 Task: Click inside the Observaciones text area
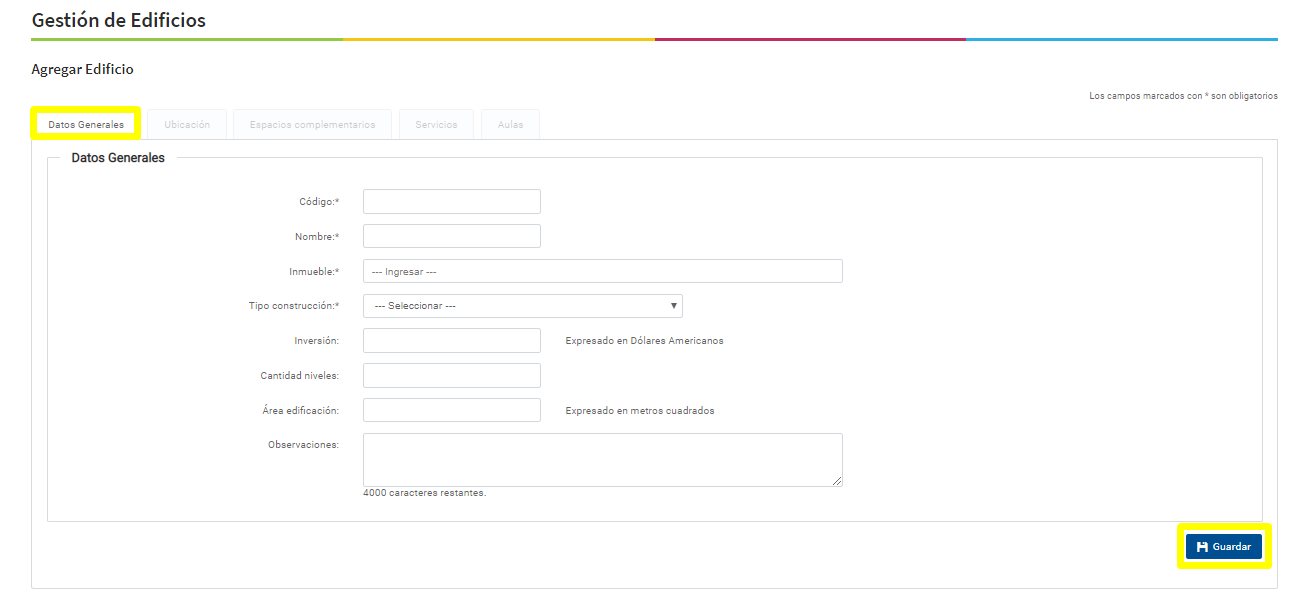(602, 459)
